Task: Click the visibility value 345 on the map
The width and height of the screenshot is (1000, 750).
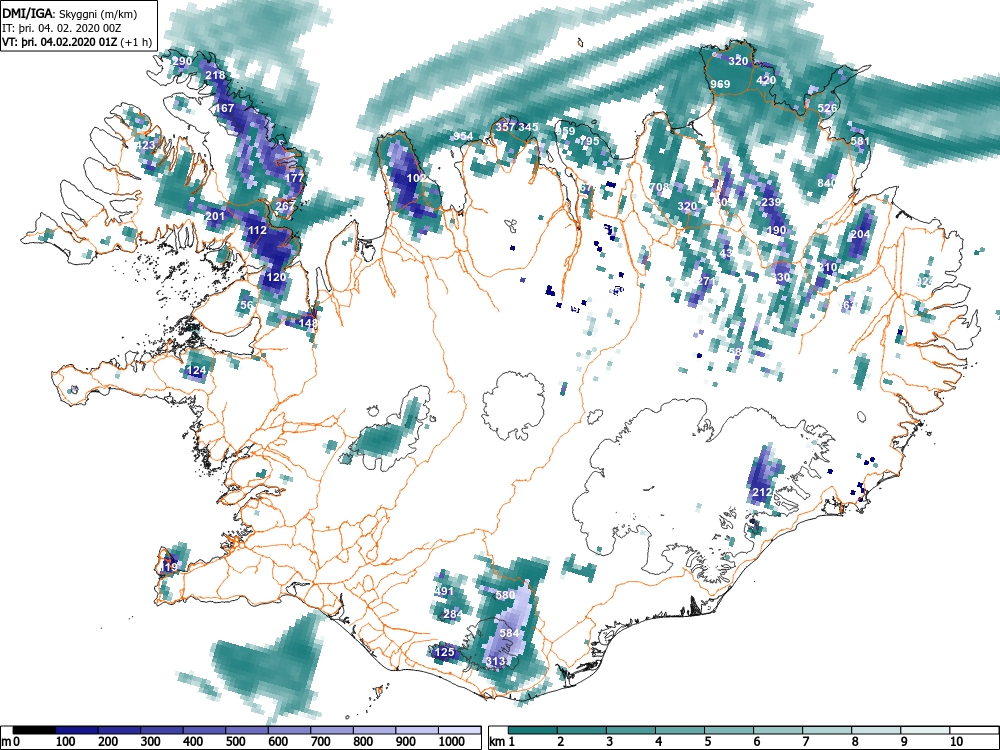Action: pyautogui.click(x=528, y=127)
